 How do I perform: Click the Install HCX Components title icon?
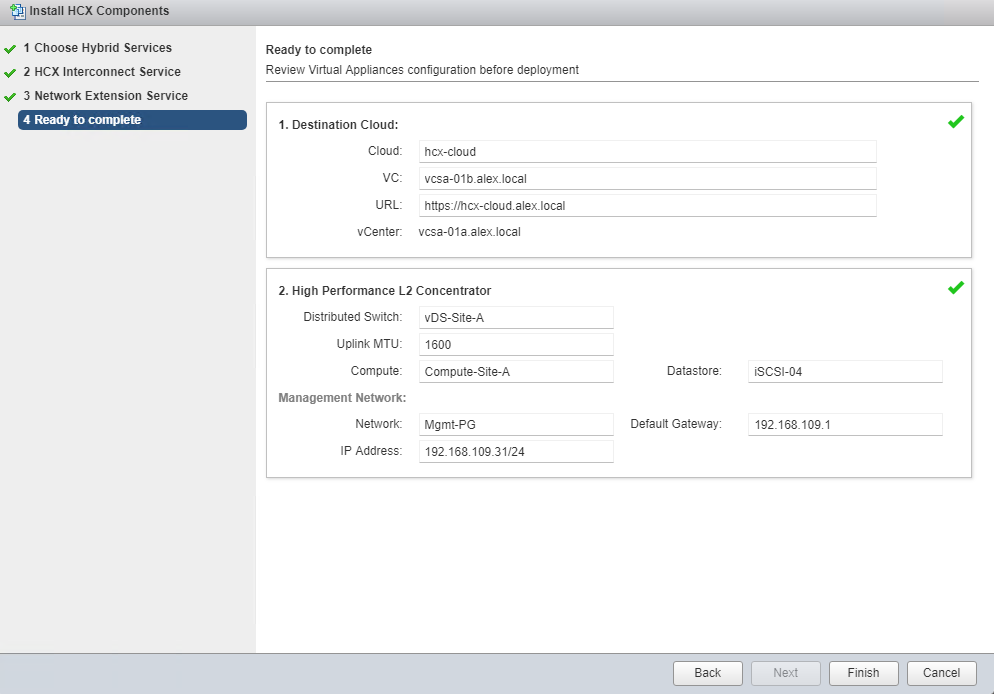click(x=17, y=11)
